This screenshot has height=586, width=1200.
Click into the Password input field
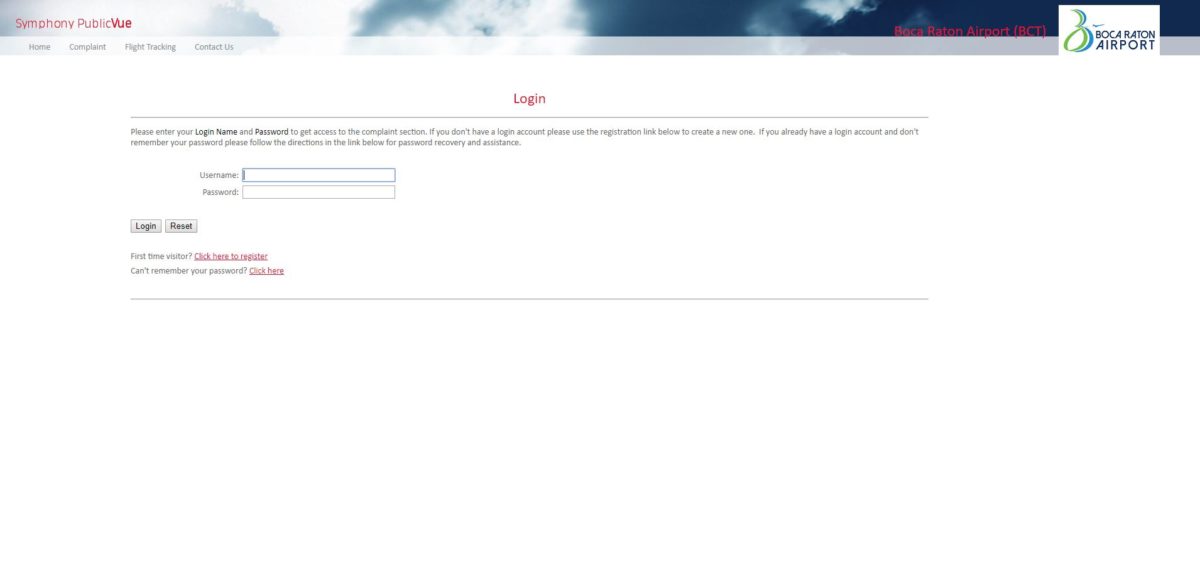pyautogui.click(x=318, y=192)
